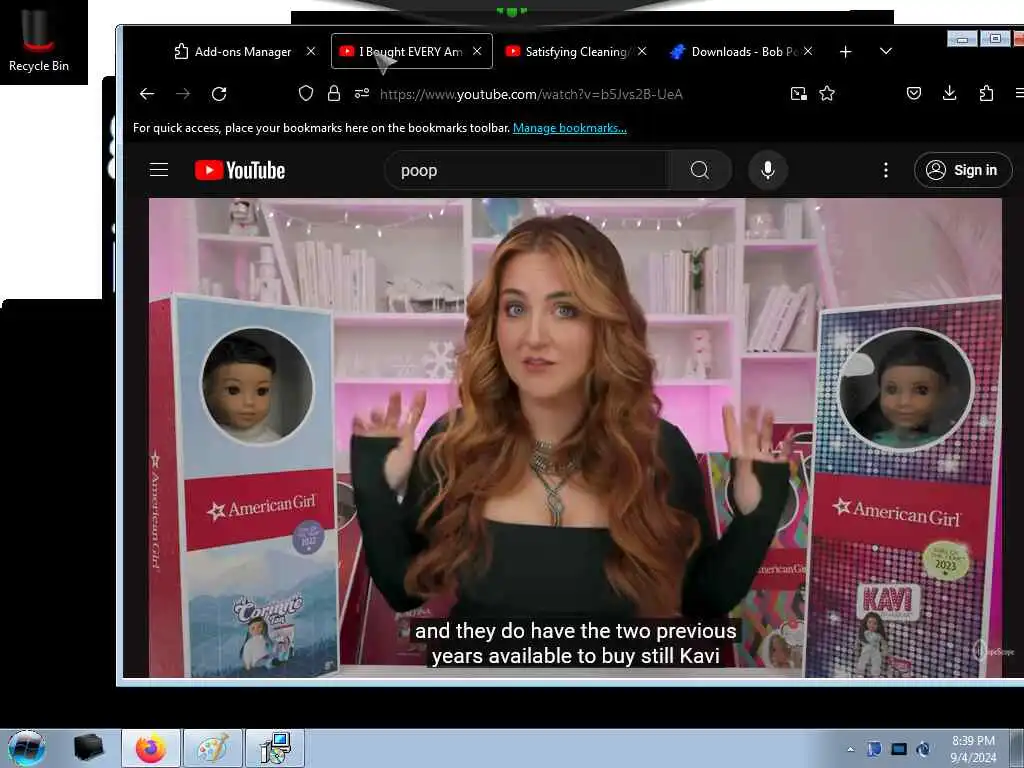Screen dimensions: 1024x768
Task: Open the Downloads - Bob tab
Action: [741, 52]
